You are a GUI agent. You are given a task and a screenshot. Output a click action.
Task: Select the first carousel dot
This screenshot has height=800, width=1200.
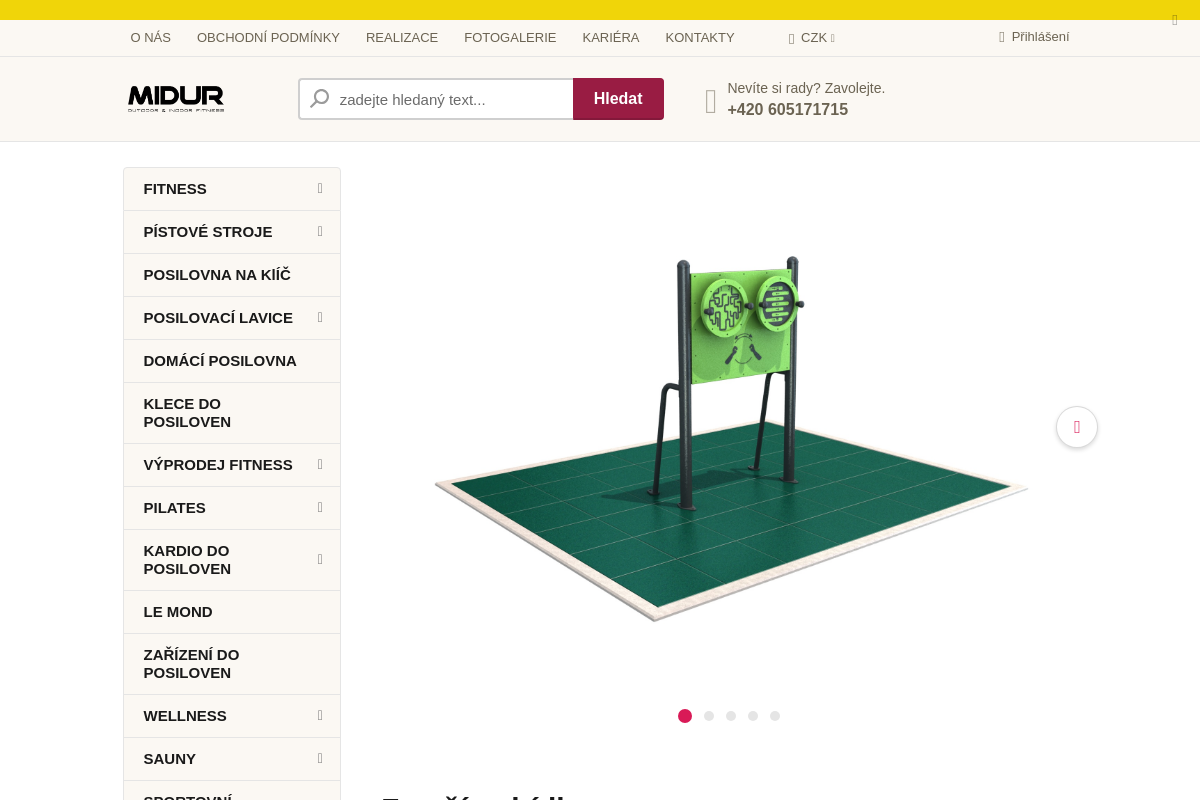coord(685,716)
